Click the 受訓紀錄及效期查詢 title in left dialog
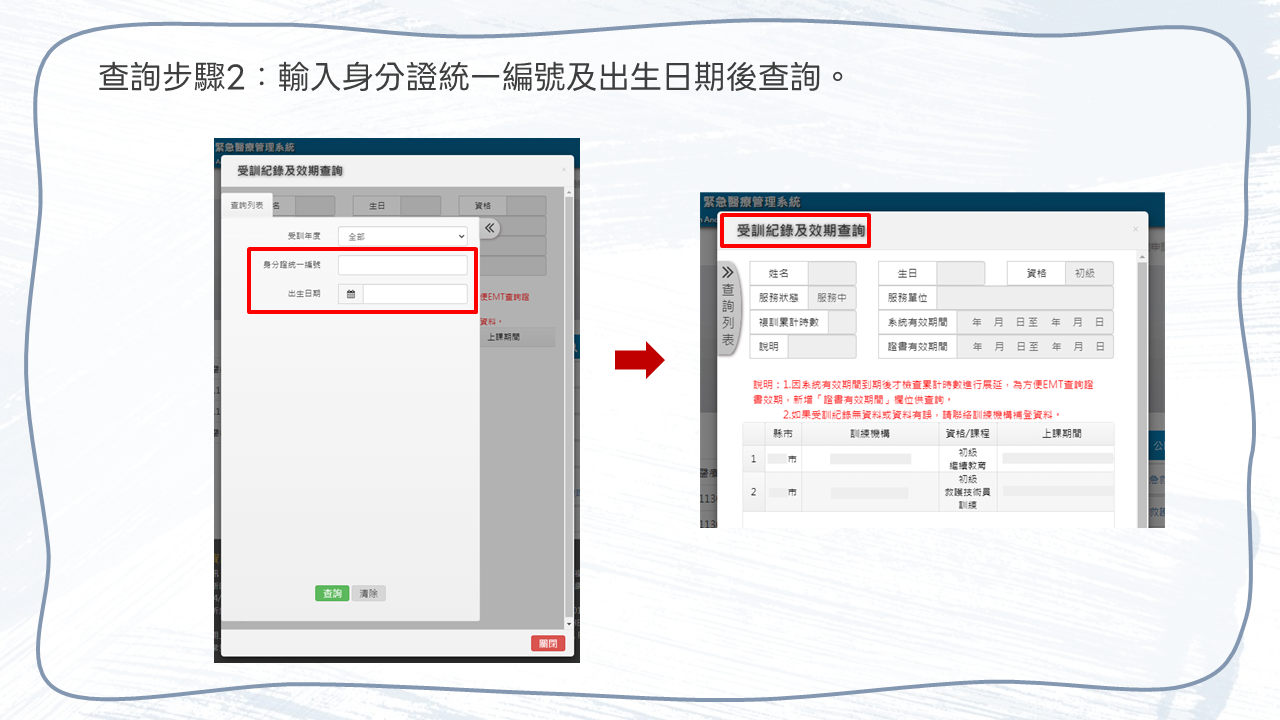This screenshot has width=1280, height=720. [x=290, y=171]
